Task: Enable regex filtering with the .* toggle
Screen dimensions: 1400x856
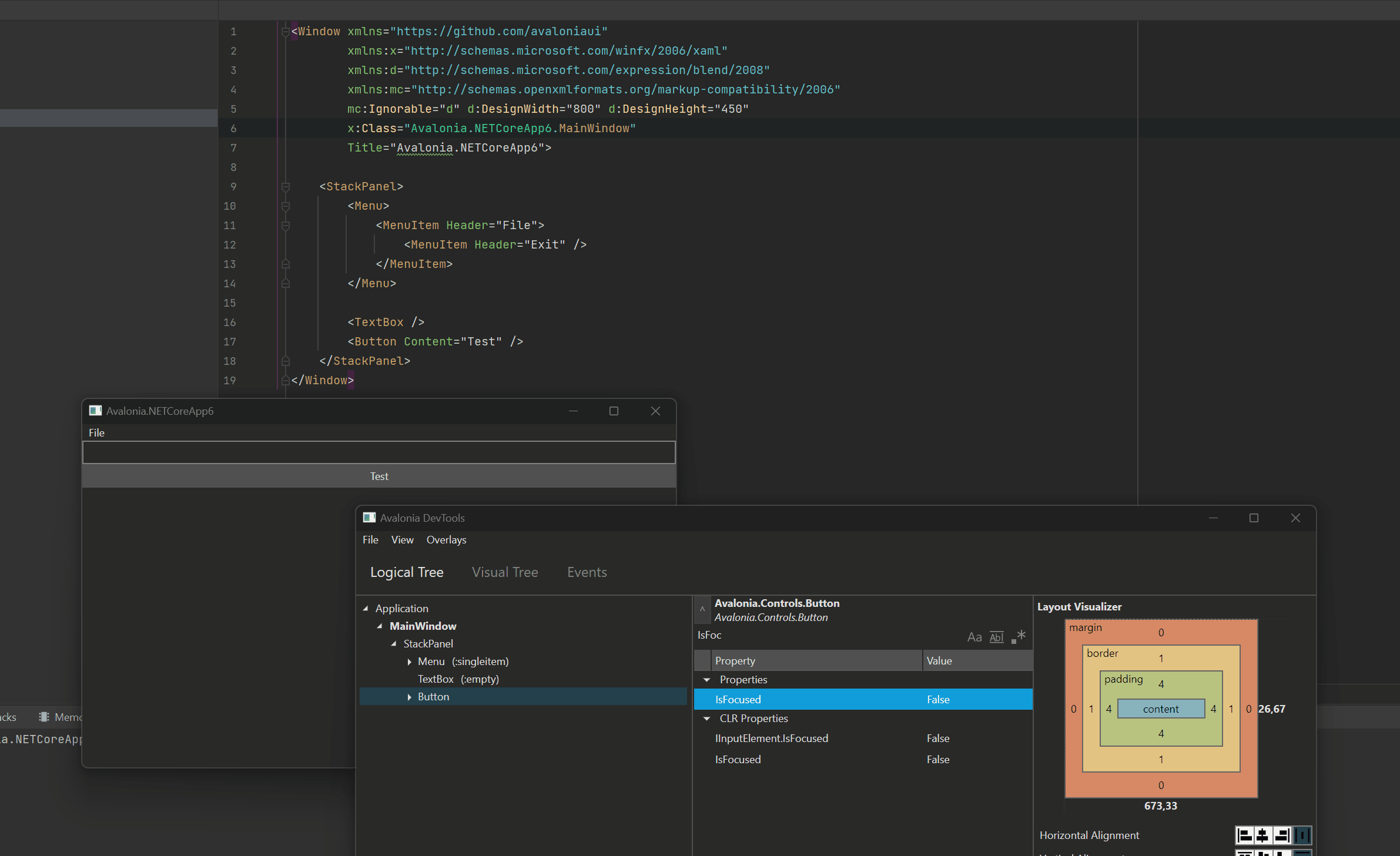Action: point(1020,636)
